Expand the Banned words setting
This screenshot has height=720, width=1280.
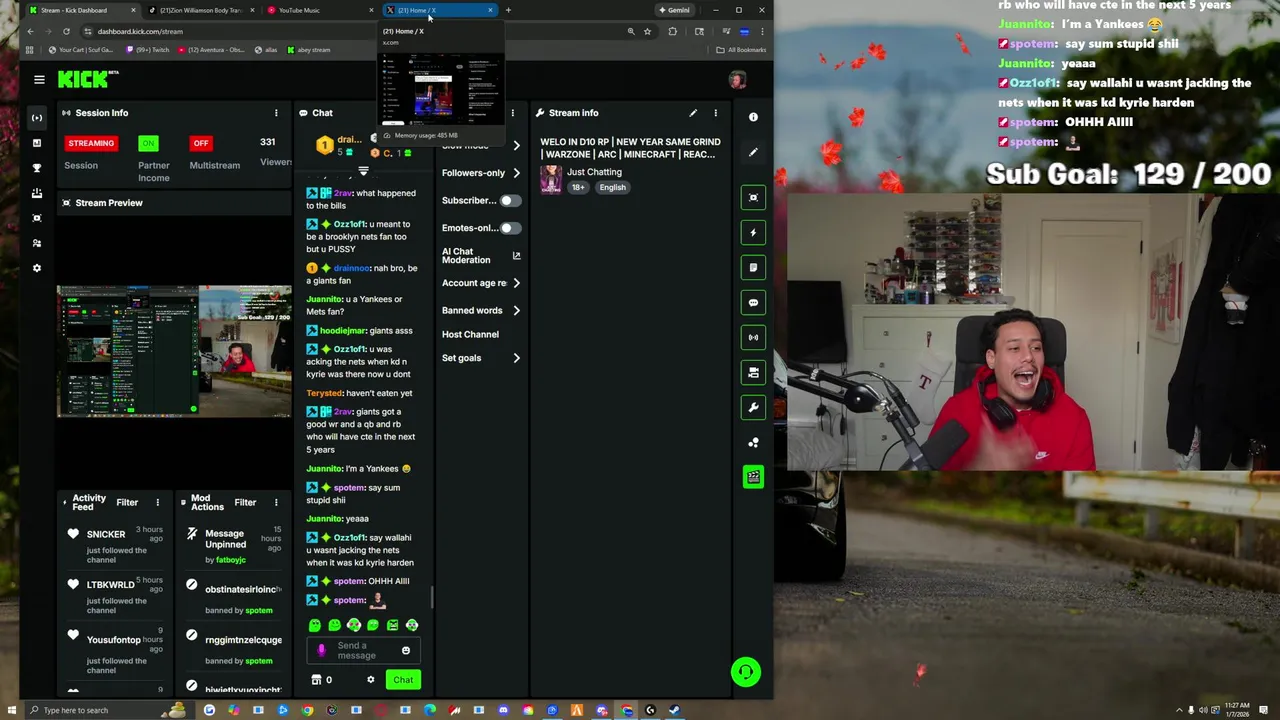pyautogui.click(x=516, y=311)
